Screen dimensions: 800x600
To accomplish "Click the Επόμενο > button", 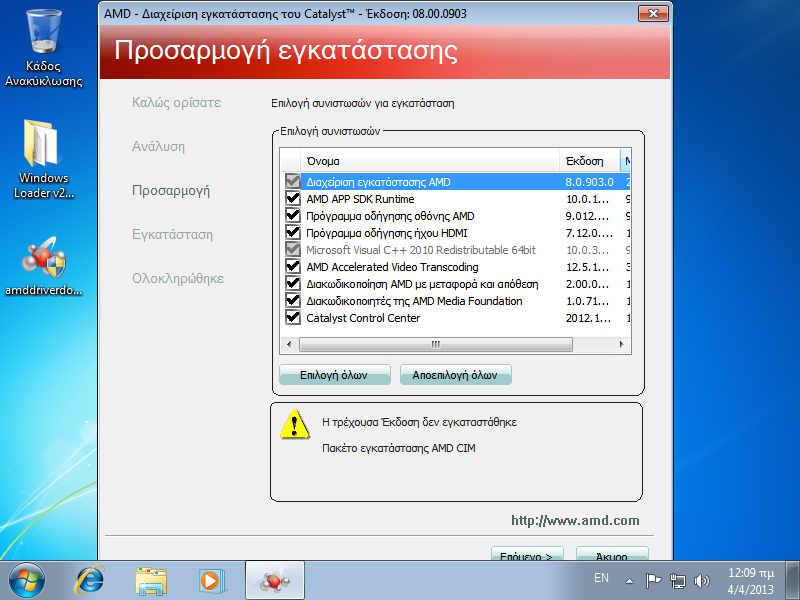I will click(527, 554).
